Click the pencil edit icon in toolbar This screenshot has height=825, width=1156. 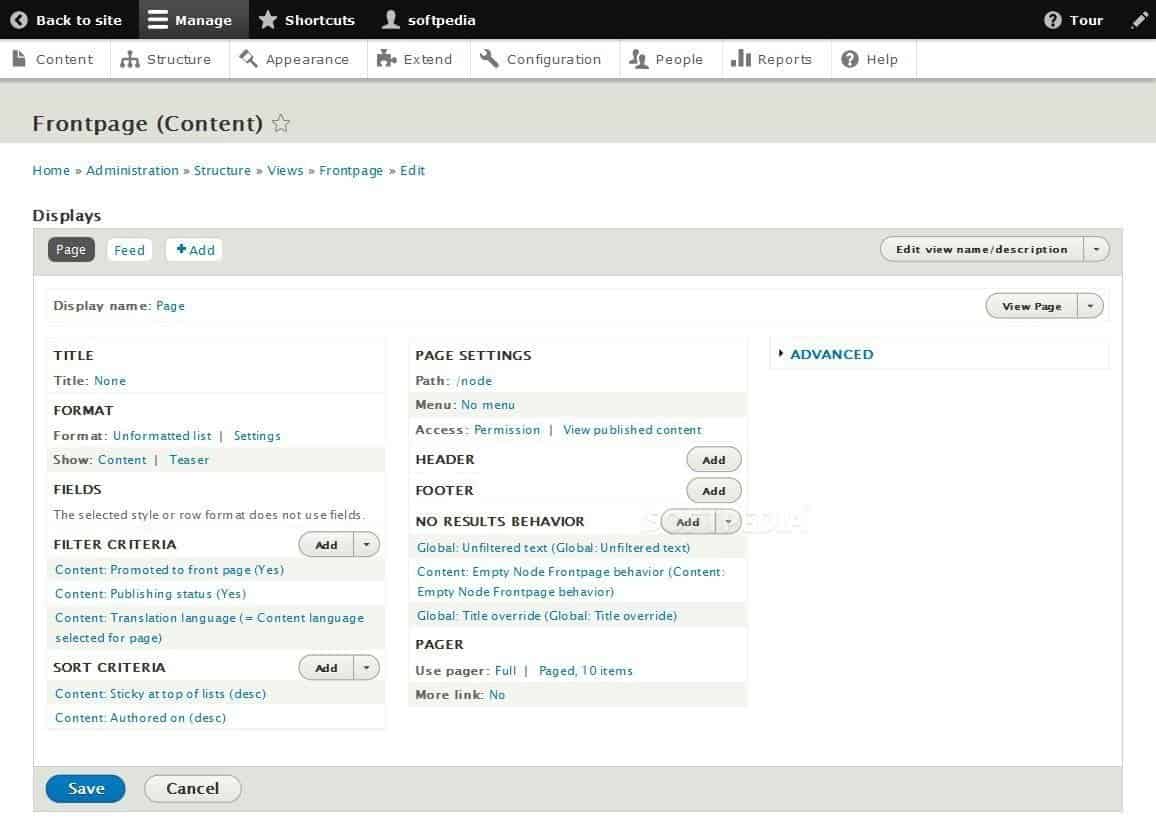(x=1140, y=20)
